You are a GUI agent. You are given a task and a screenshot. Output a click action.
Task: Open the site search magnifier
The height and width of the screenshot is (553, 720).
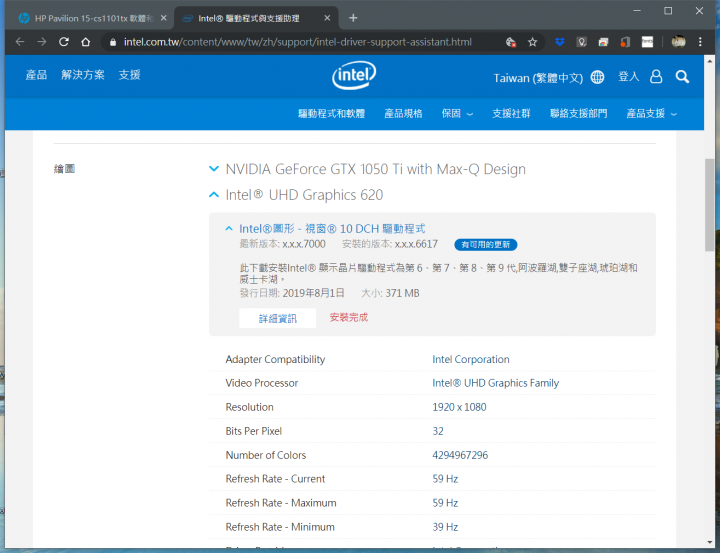click(x=682, y=77)
